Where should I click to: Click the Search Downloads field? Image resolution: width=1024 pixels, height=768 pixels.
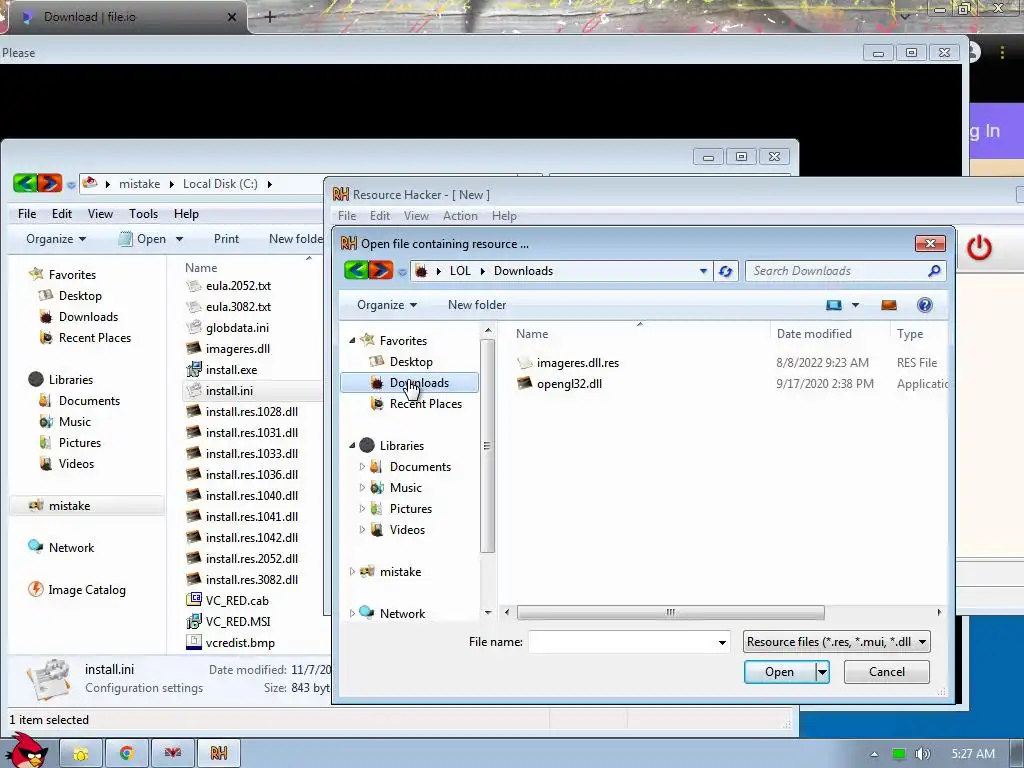pos(838,271)
